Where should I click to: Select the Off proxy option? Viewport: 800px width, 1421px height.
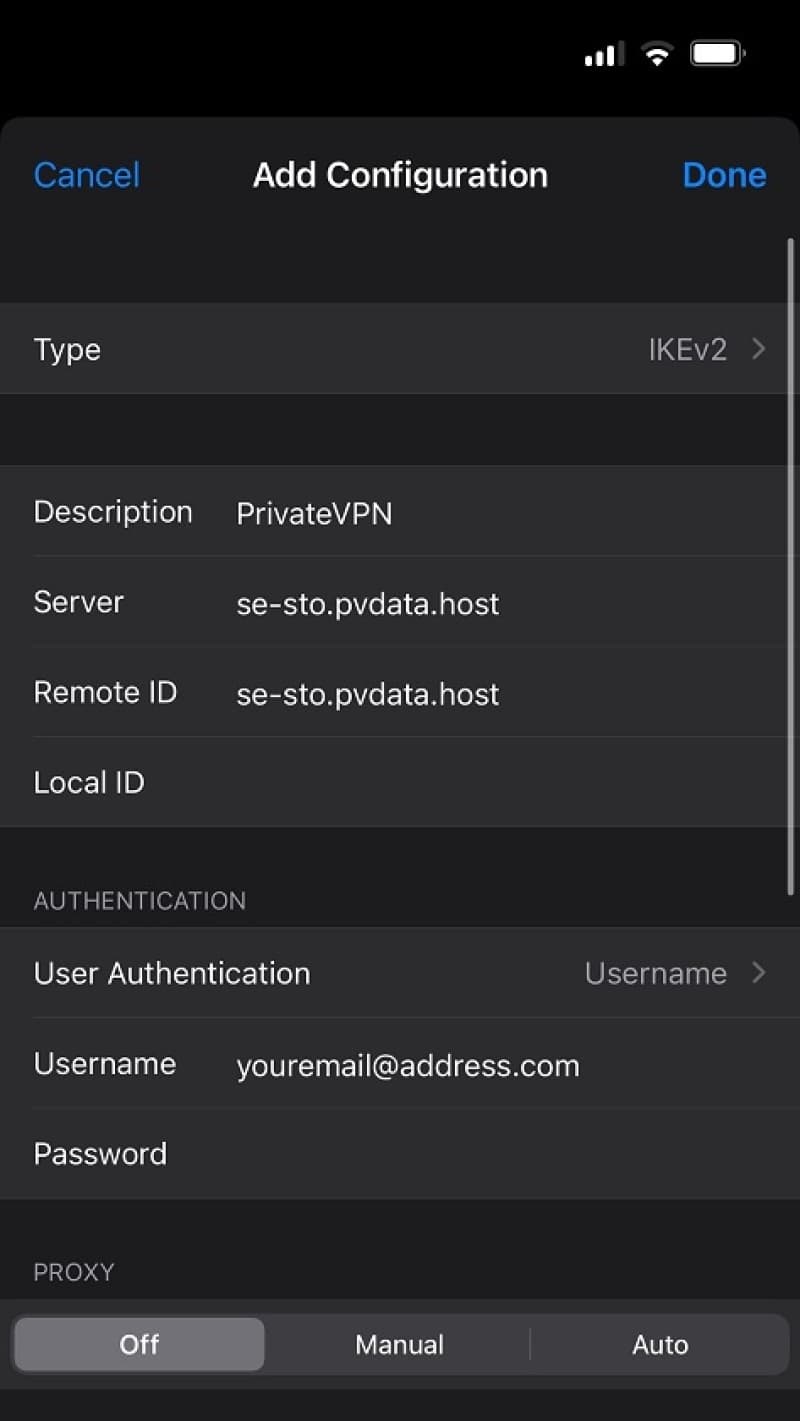click(139, 1344)
